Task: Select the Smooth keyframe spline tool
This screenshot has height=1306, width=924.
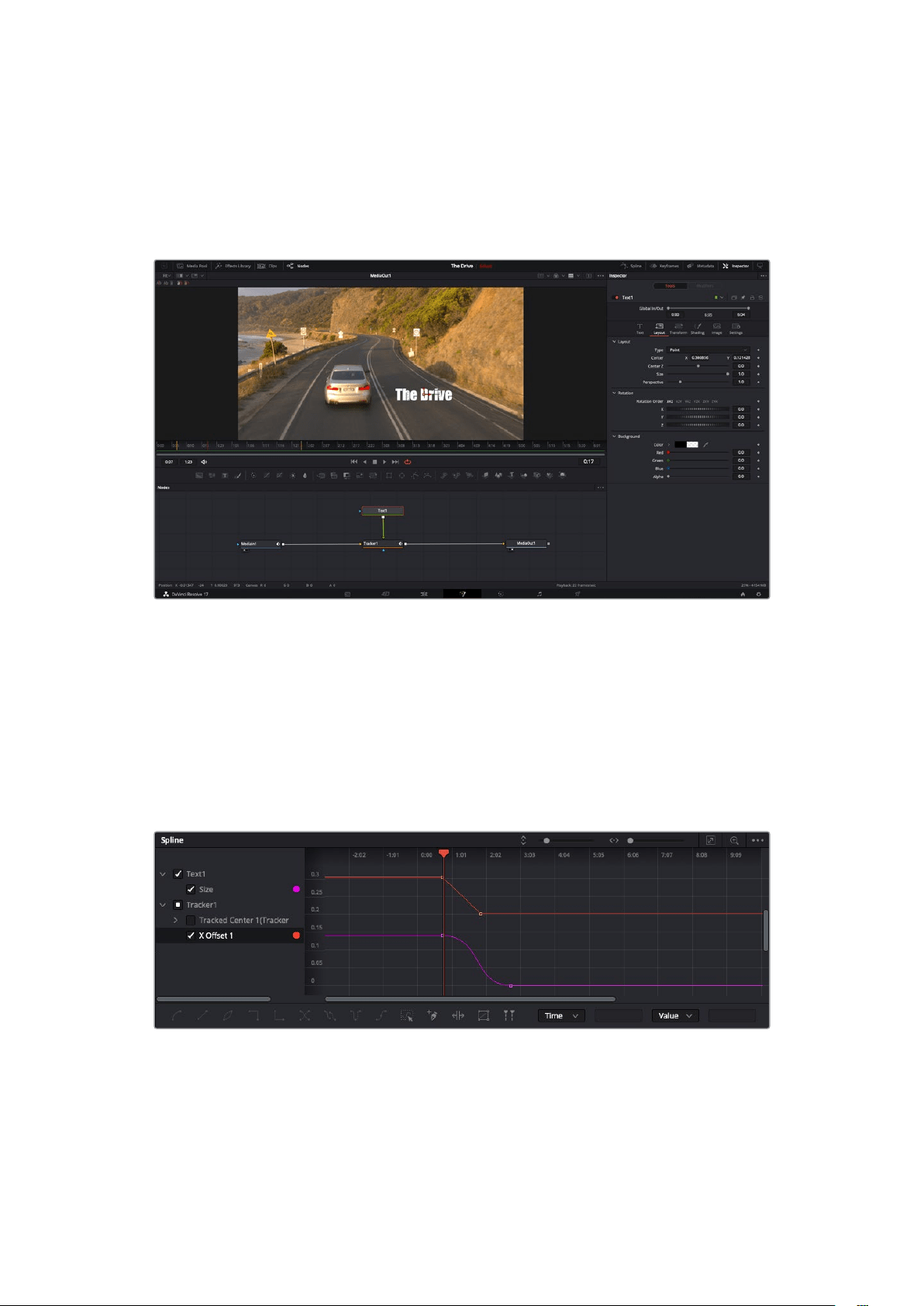Action: click(x=177, y=1016)
